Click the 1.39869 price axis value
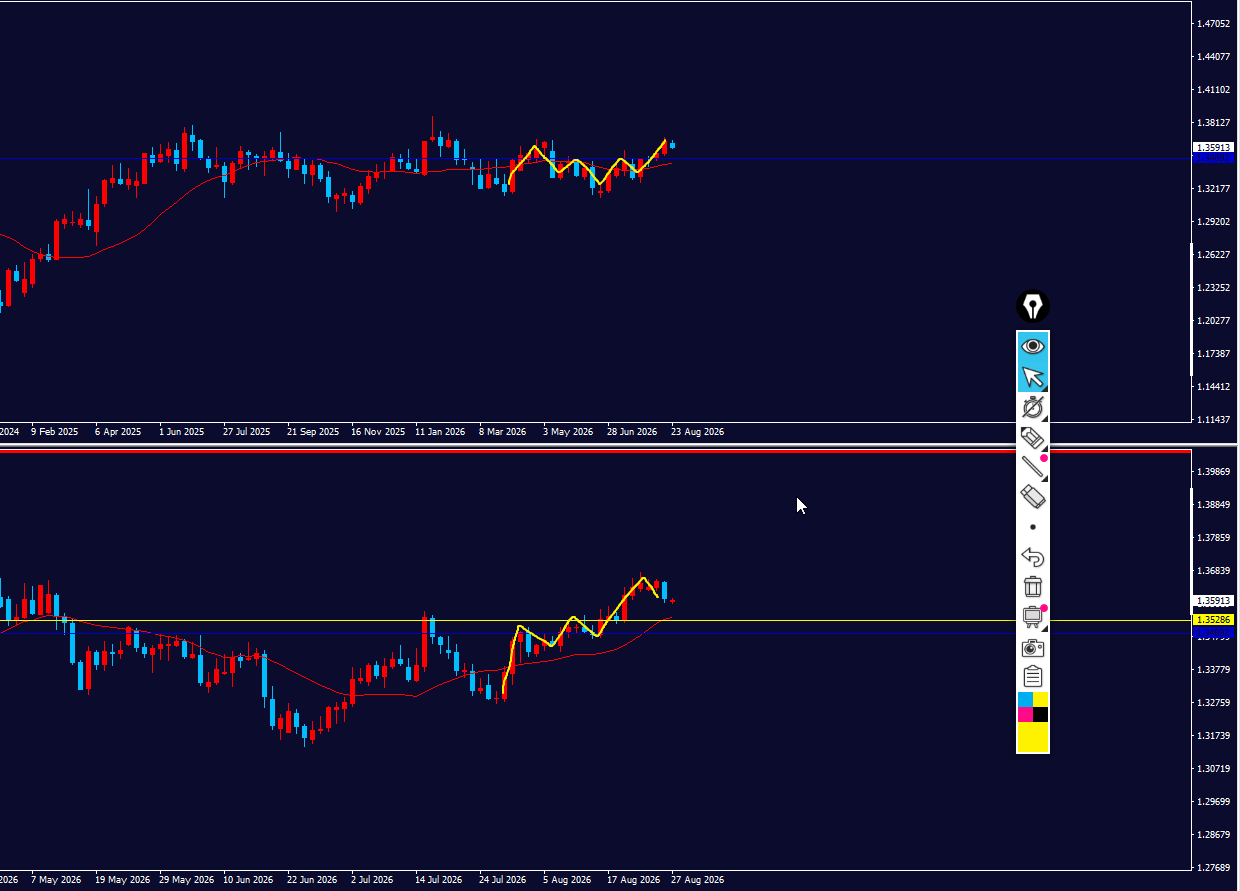 click(1214, 471)
